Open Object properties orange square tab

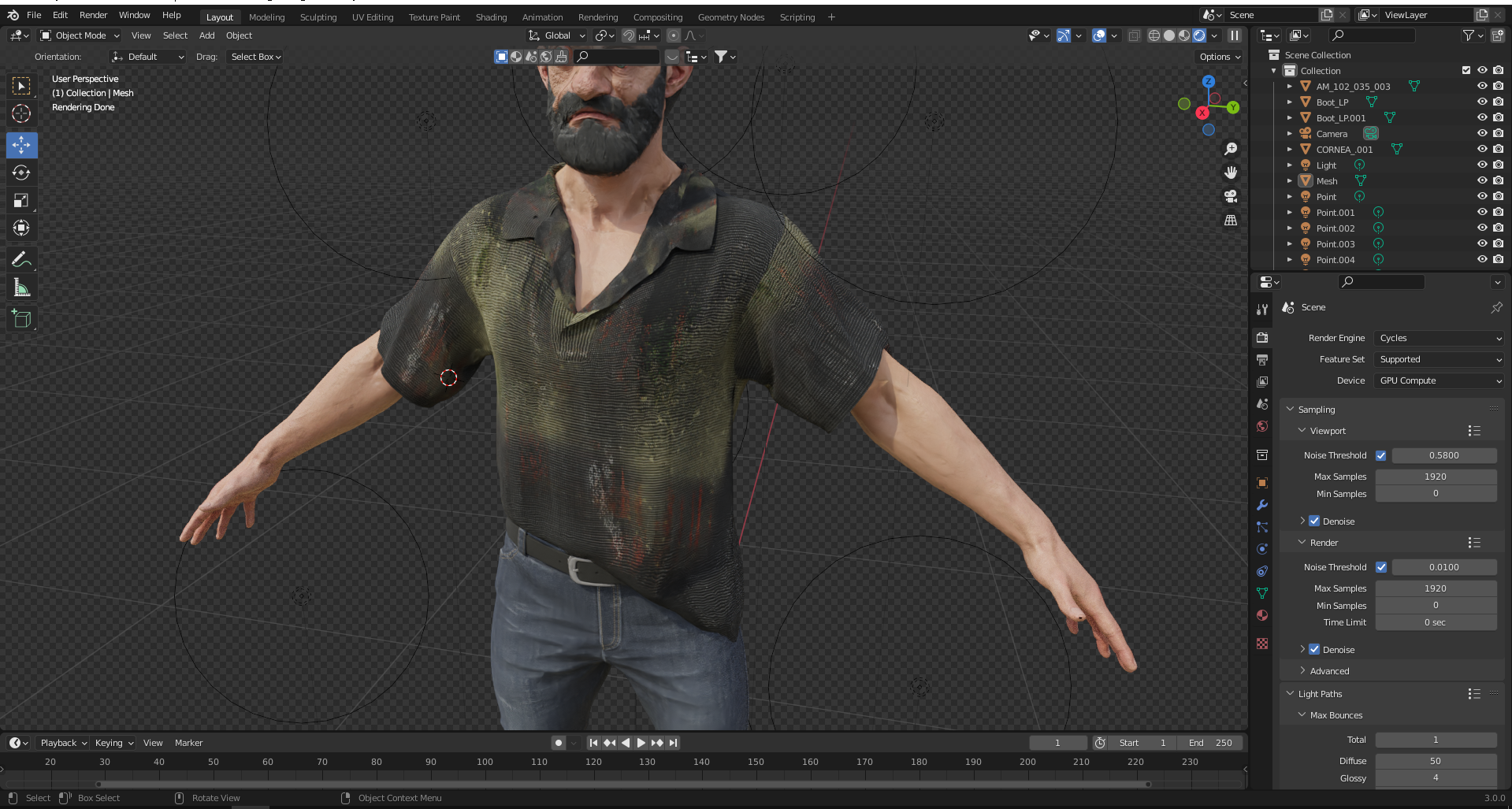click(x=1262, y=483)
